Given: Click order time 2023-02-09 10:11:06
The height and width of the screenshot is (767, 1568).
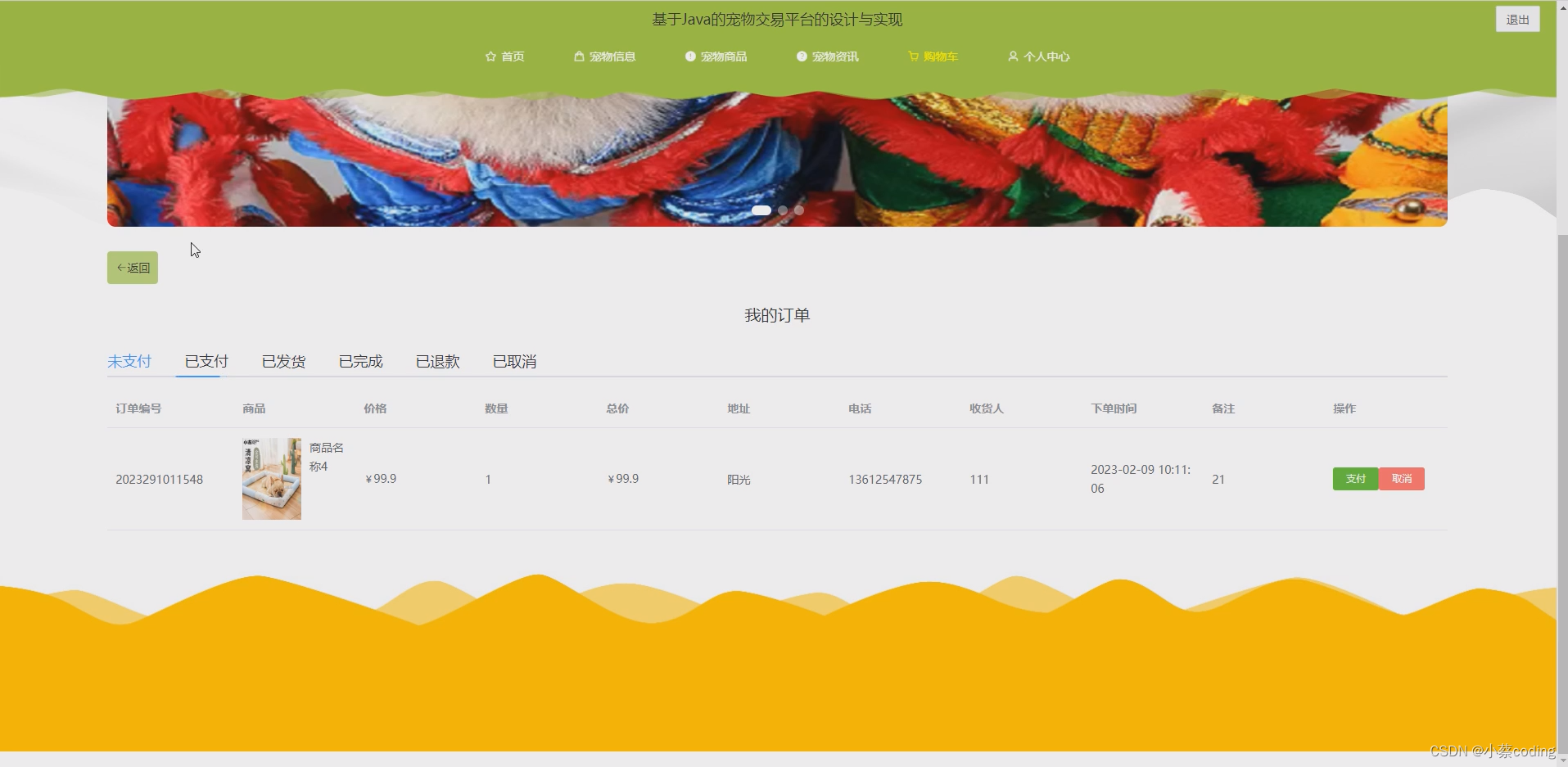Looking at the screenshot, I should 1141,479.
